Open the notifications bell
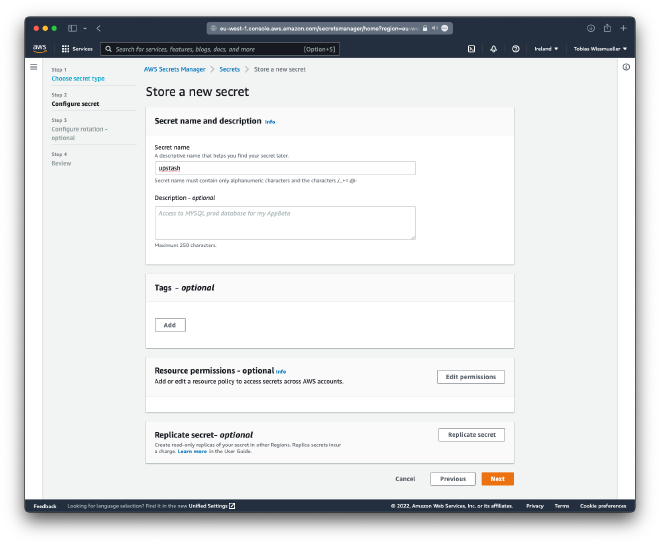The image size is (660, 545). 493,48
